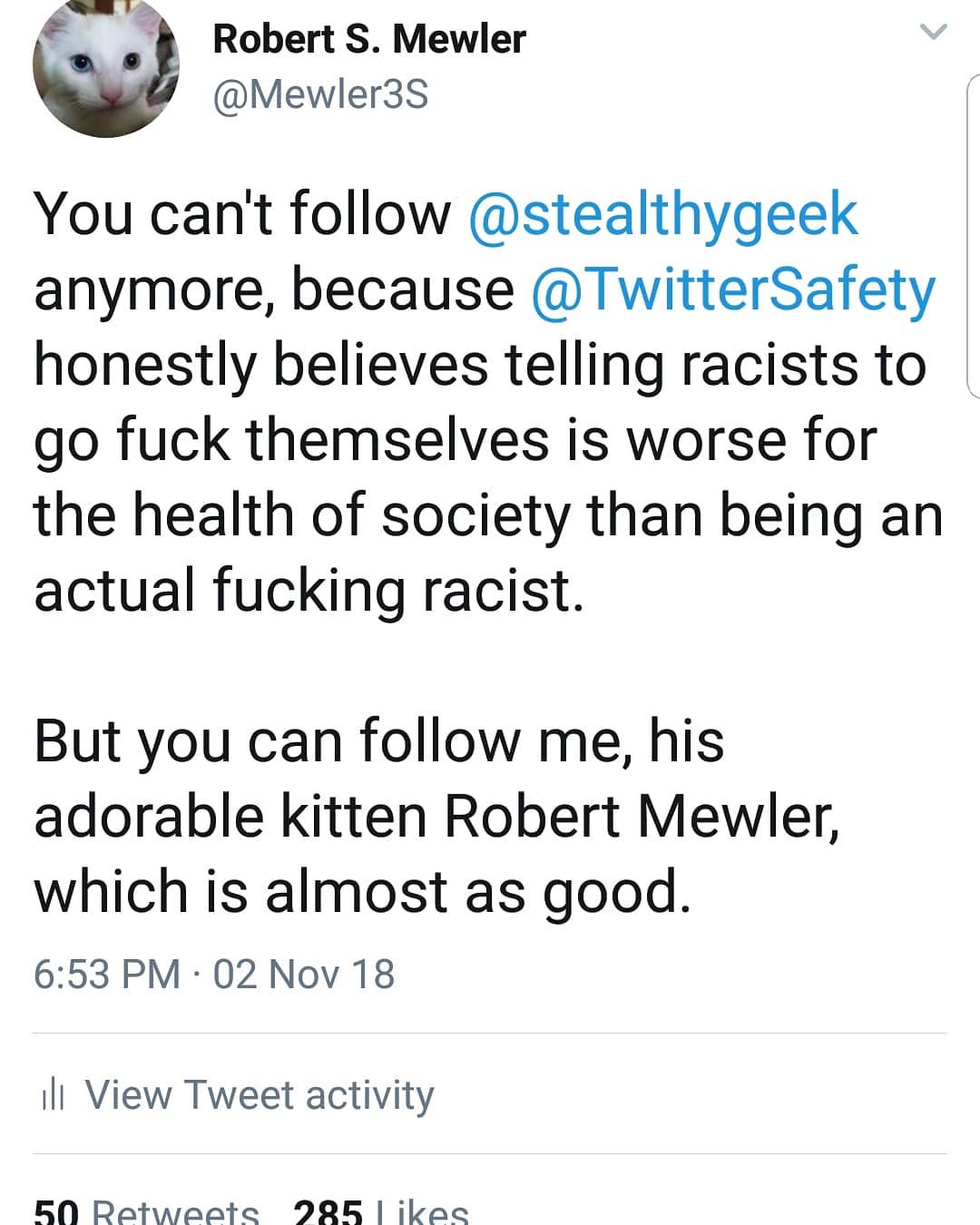Click the line "adorable kitten Robert Mewler,"
Screen dimensions: 980x1225
coord(436,816)
